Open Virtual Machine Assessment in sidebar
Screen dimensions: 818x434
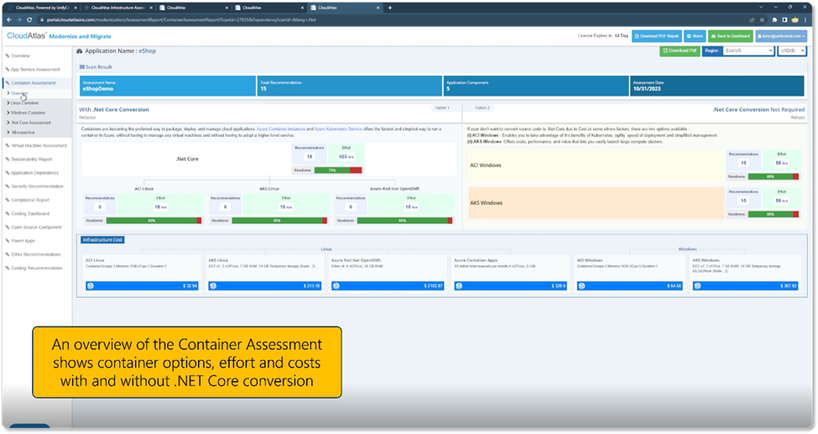[37, 146]
